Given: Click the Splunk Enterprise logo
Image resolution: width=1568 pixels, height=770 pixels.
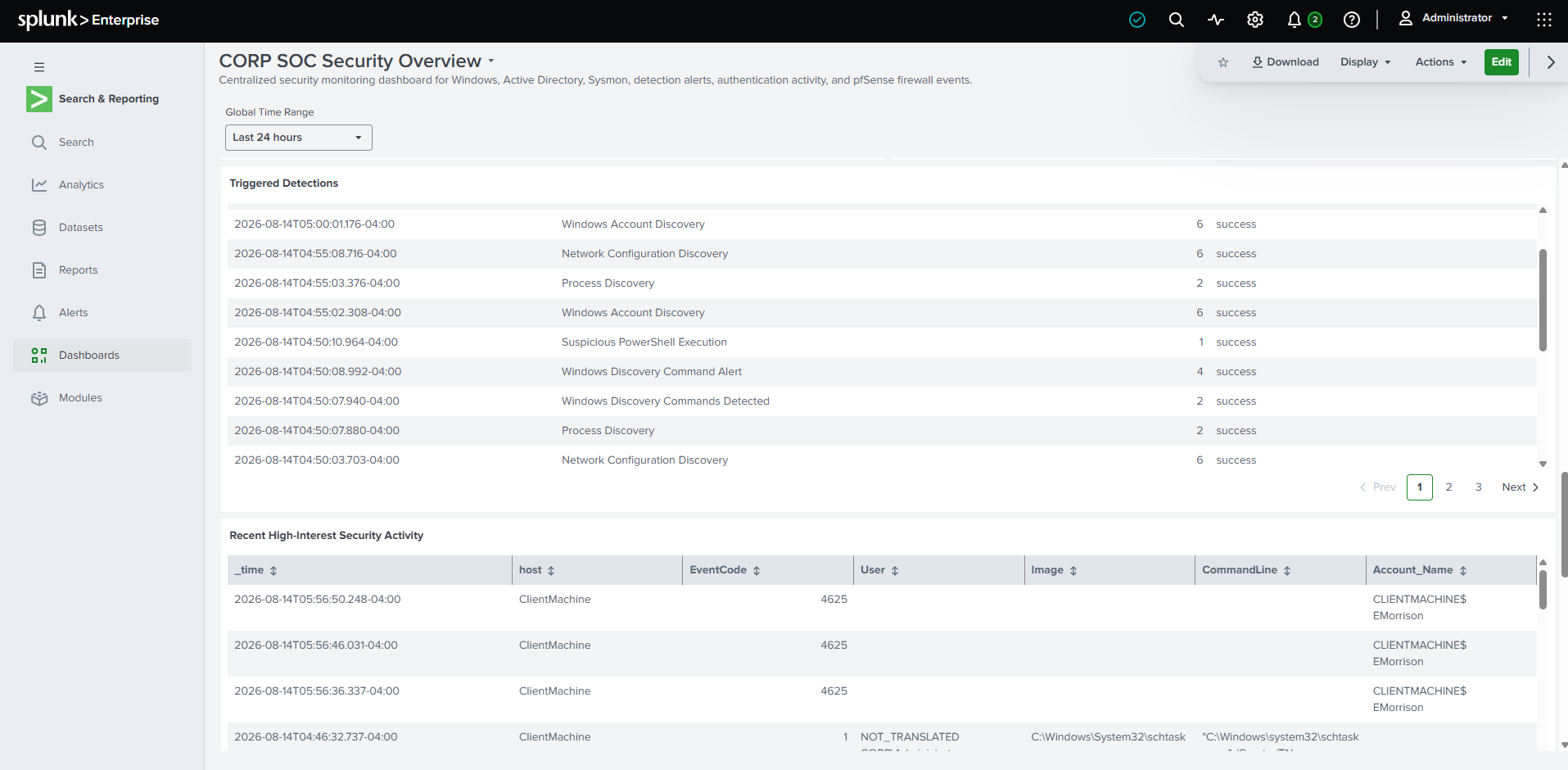Looking at the screenshot, I should [x=88, y=20].
